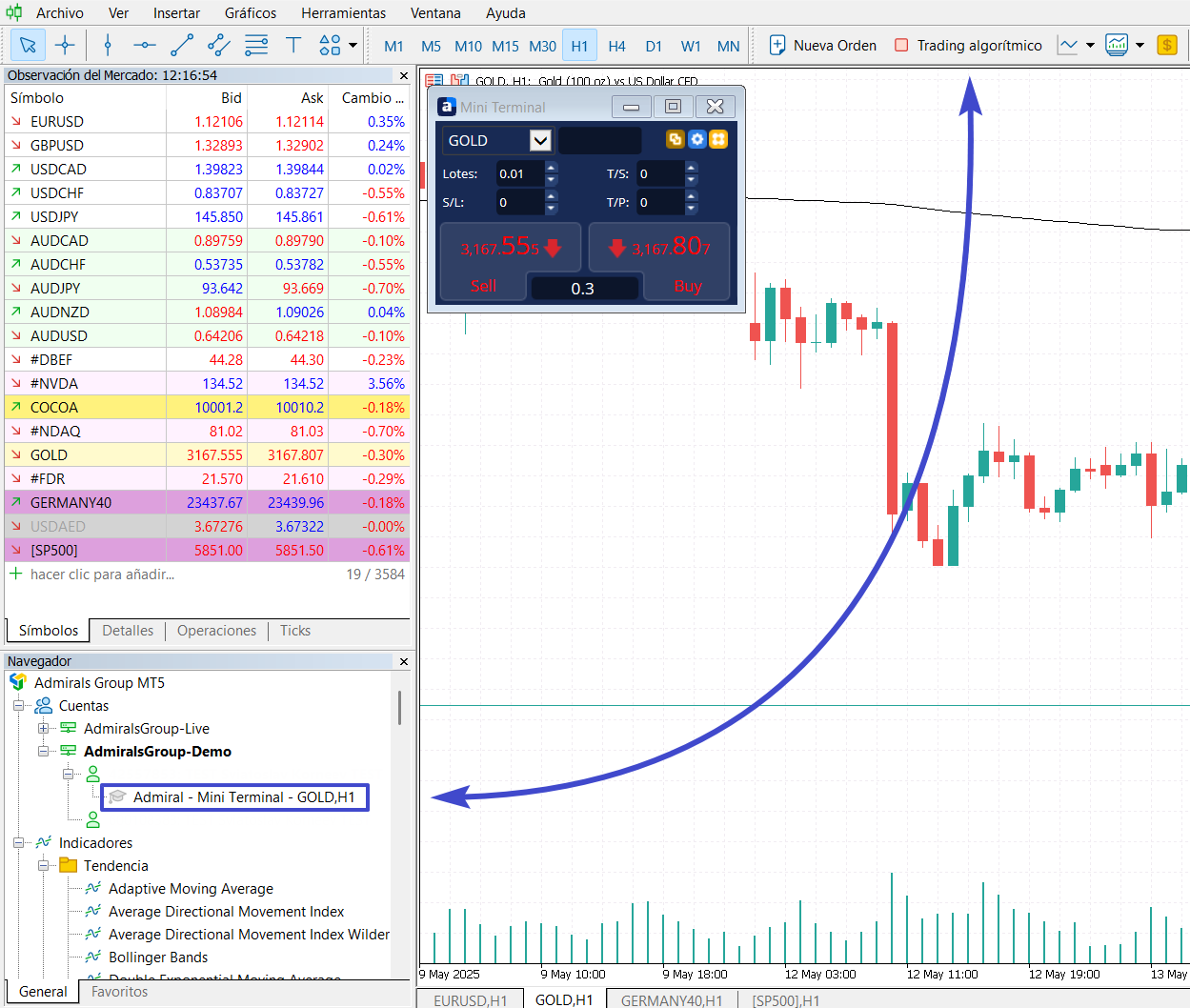
Task: Select the text label tool
Action: (x=293, y=45)
